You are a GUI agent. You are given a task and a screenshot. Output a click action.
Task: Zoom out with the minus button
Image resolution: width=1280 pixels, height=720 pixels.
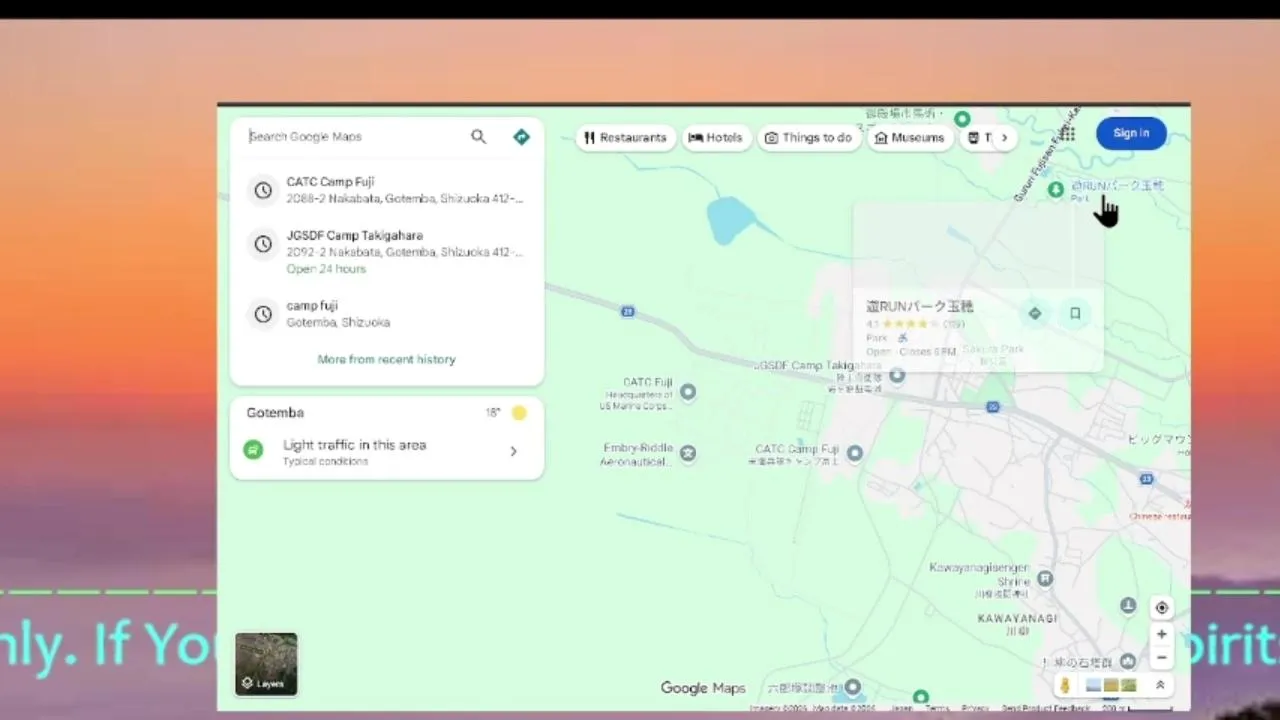click(x=1161, y=658)
